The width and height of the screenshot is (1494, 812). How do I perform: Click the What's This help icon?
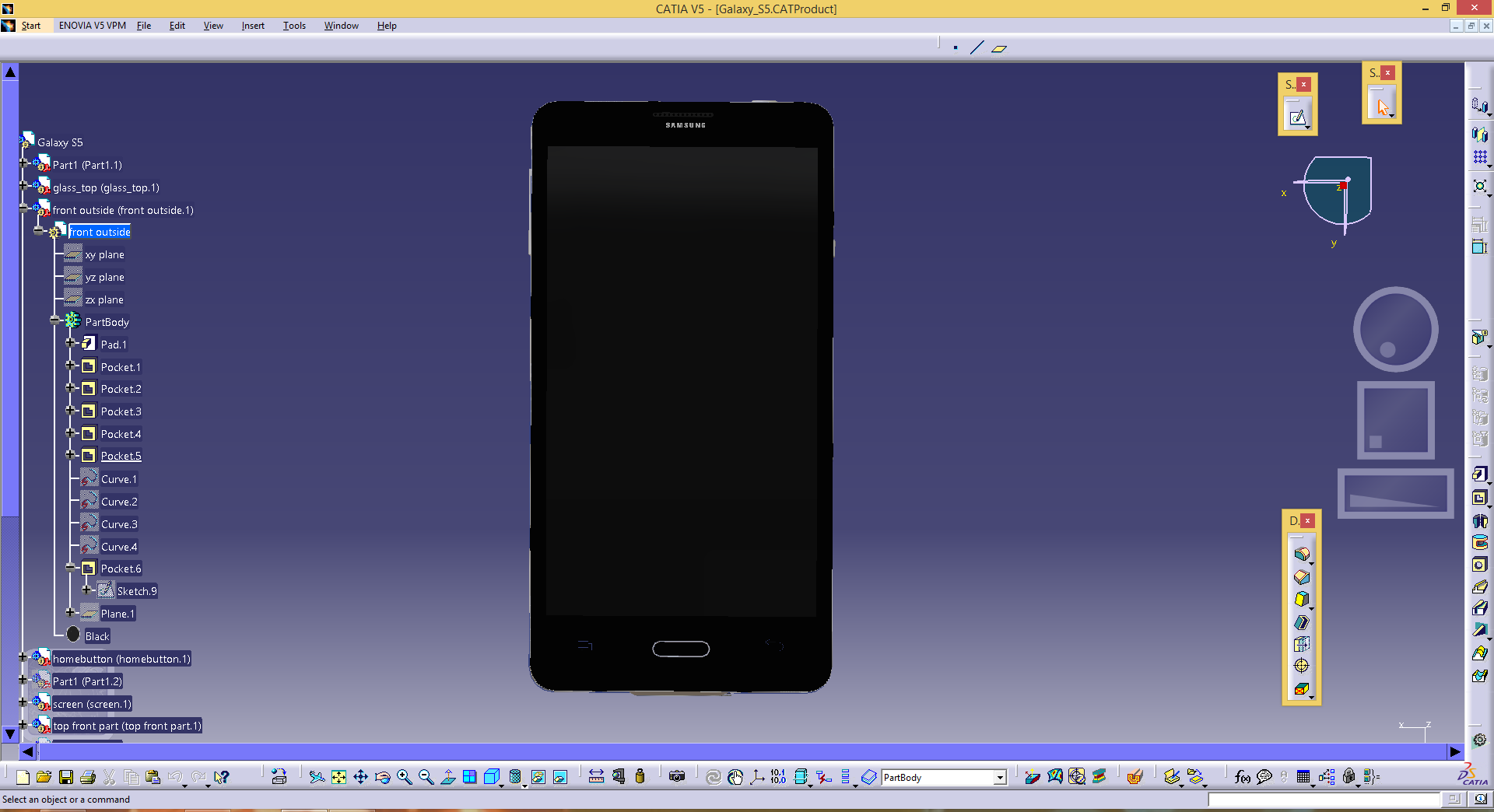coord(222,777)
